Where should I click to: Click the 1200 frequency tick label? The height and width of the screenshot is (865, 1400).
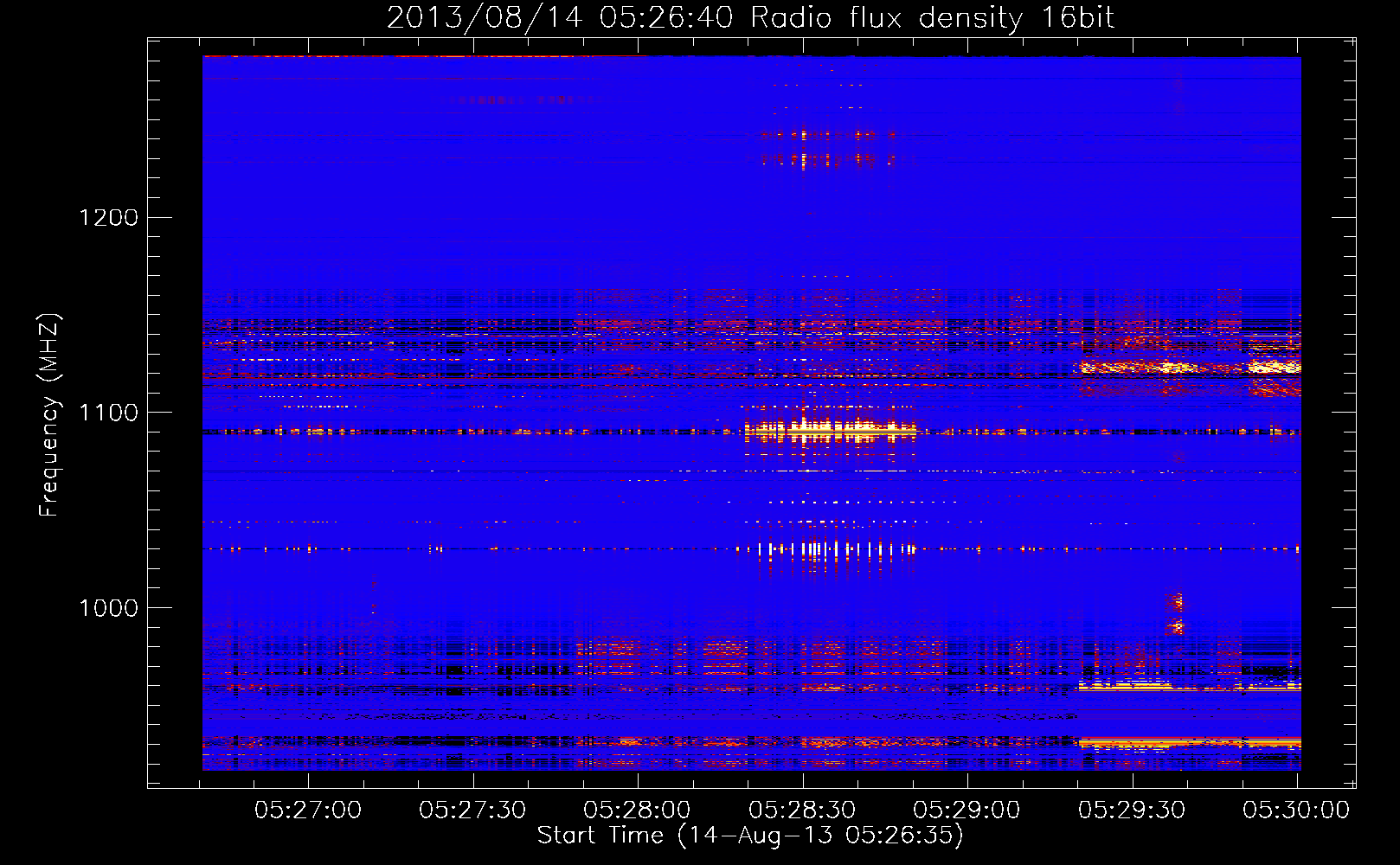[x=109, y=217]
